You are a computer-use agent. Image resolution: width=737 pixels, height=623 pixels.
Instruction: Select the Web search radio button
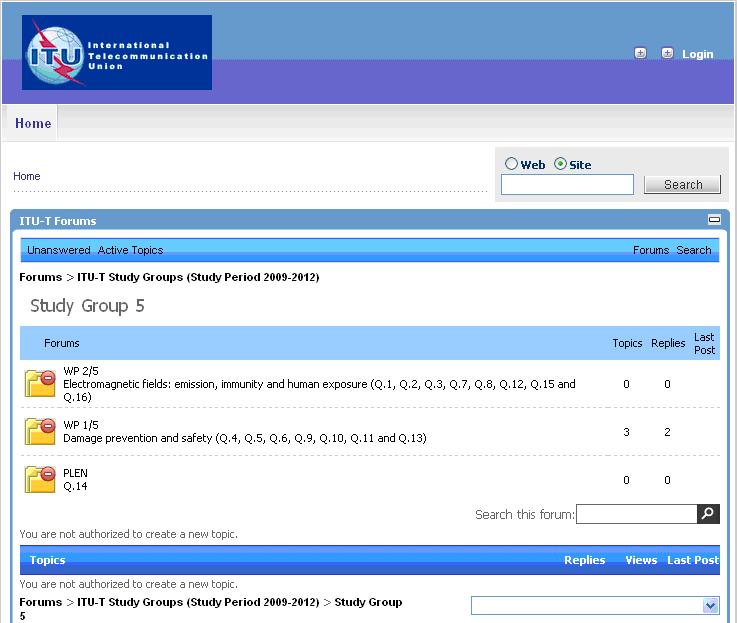pos(511,164)
